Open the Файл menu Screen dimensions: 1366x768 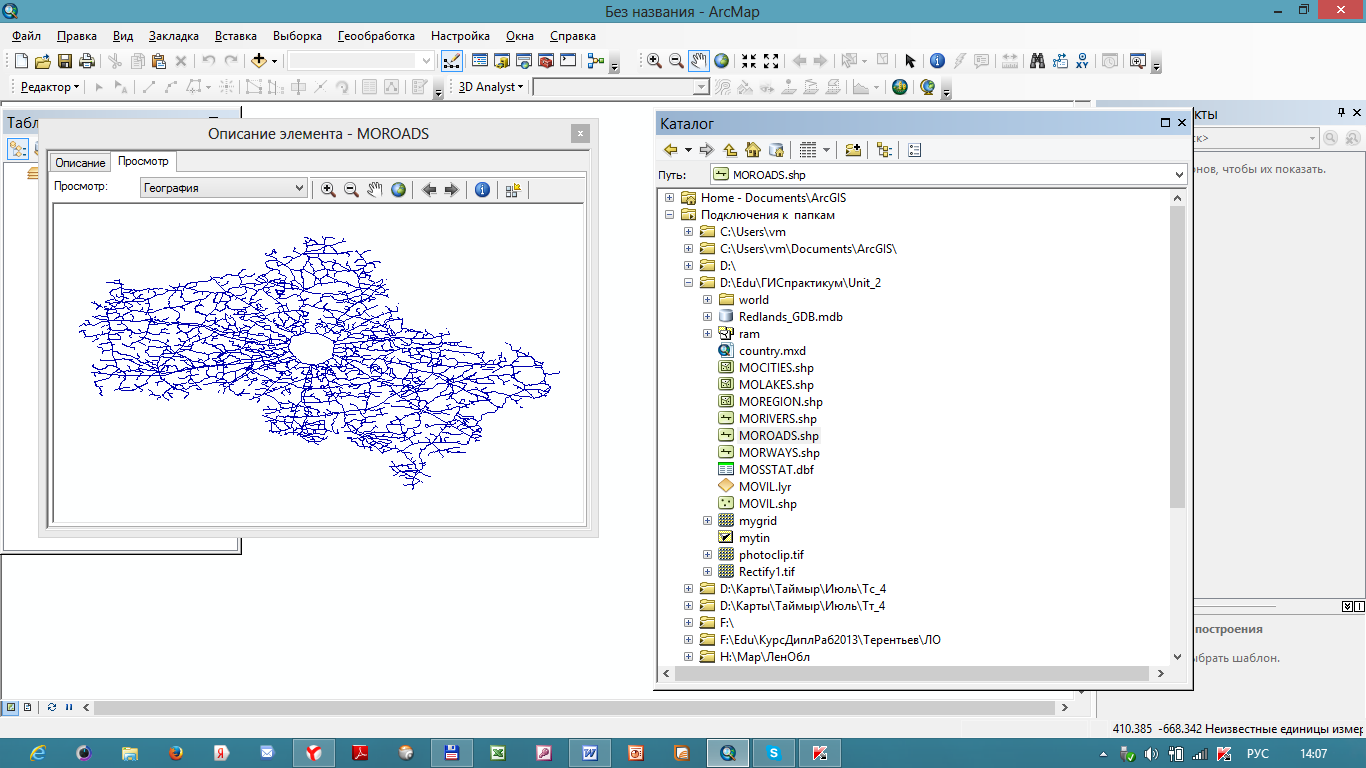point(27,35)
